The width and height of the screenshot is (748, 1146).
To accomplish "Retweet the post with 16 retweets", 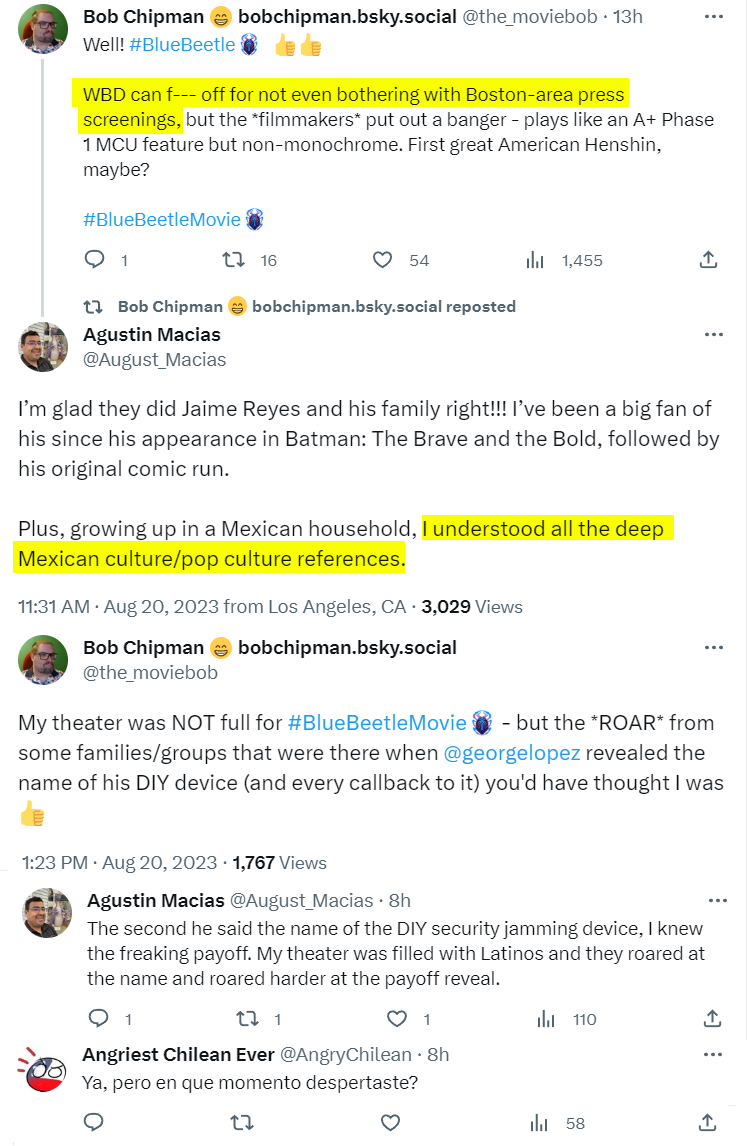I will [233, 259].
